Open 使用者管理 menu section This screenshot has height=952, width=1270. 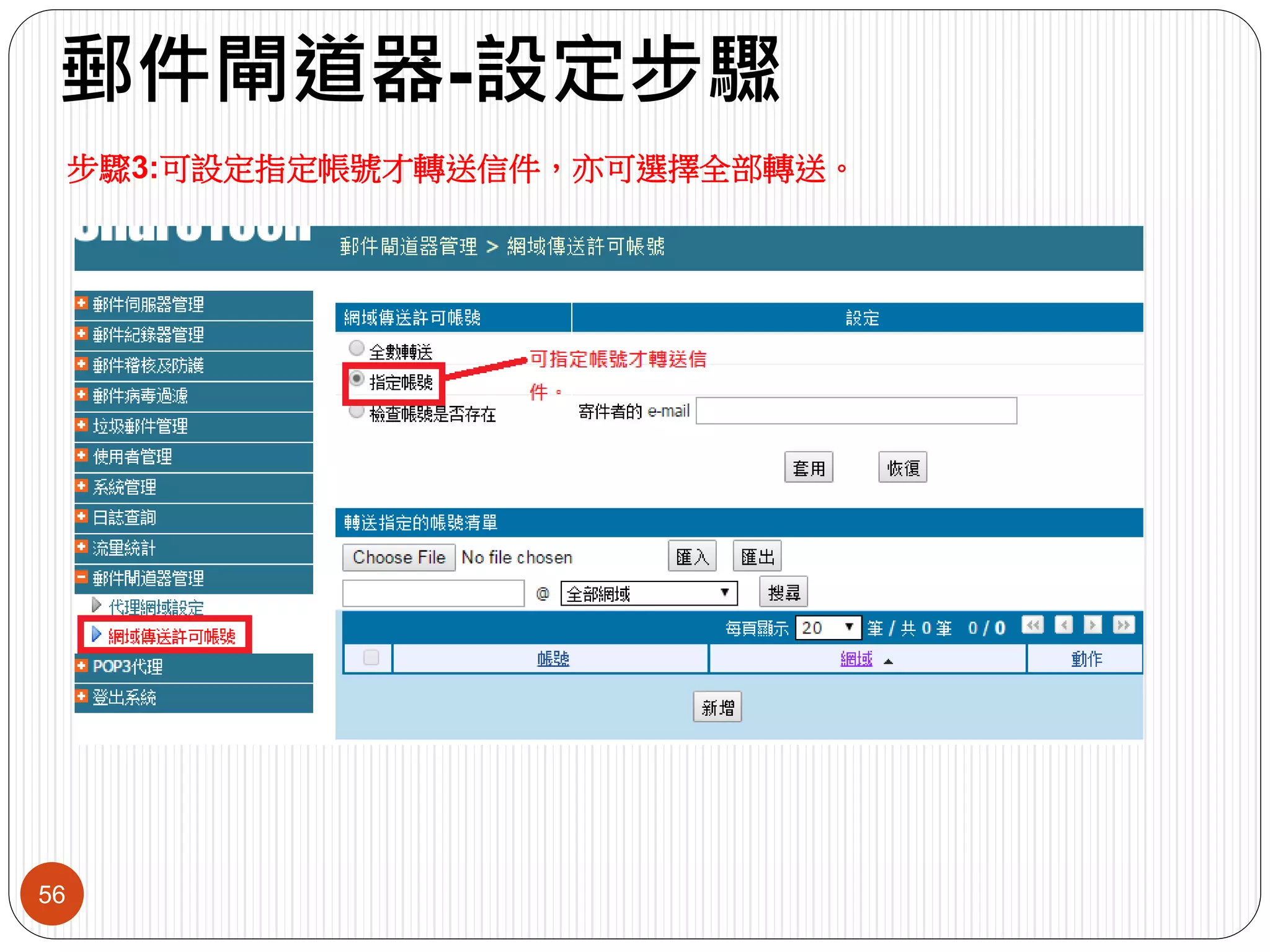point(193,457)
